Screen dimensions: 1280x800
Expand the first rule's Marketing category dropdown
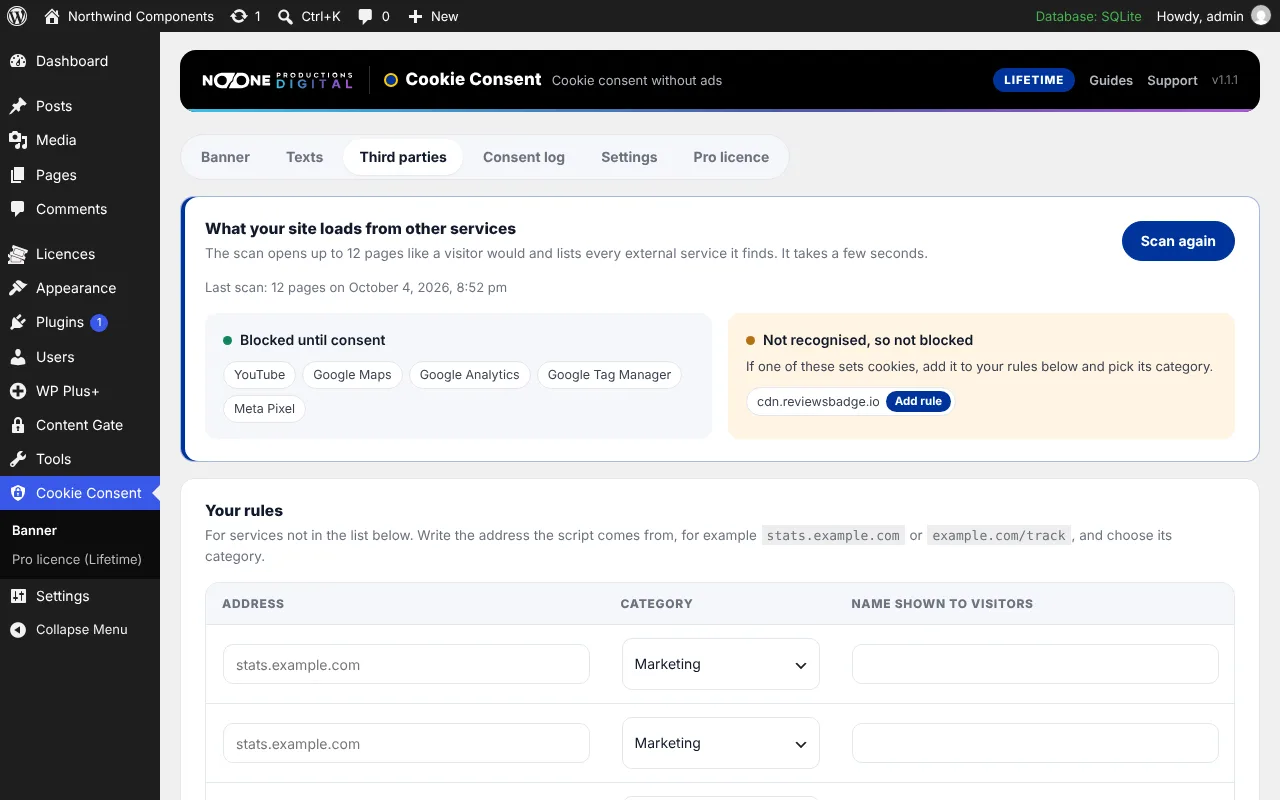click(721, 664)
